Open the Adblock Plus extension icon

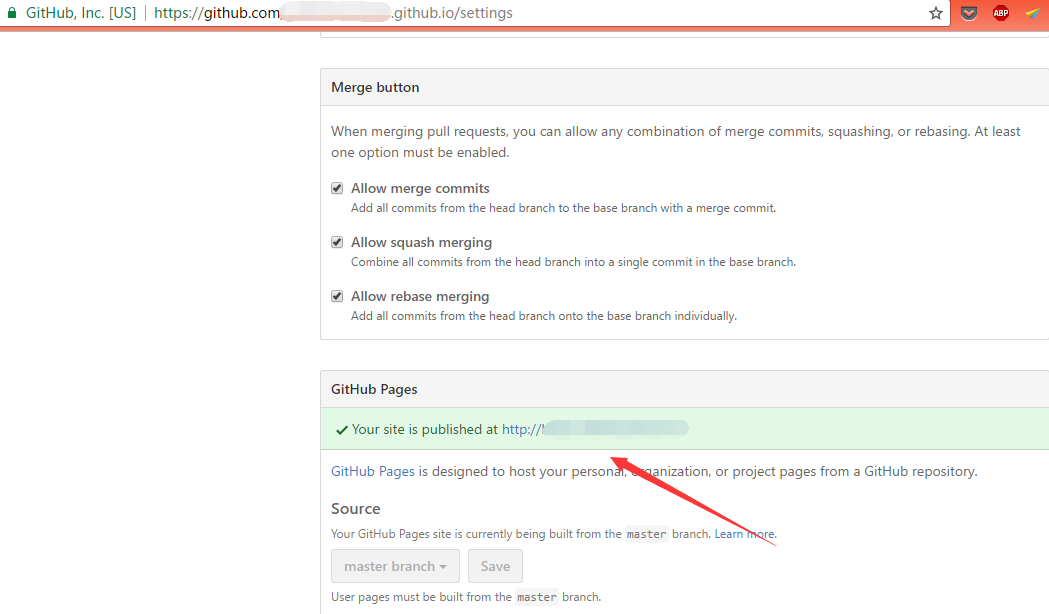(1000, 13)
